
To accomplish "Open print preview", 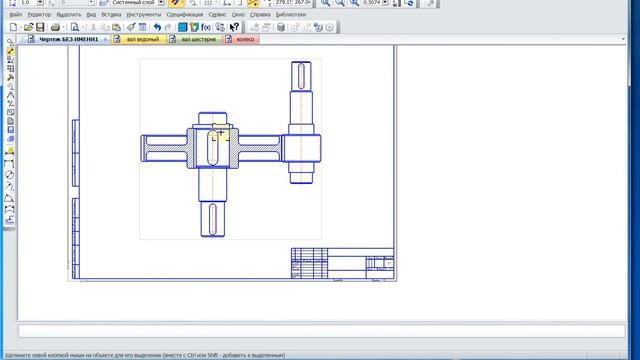I will tap(75, 27).
